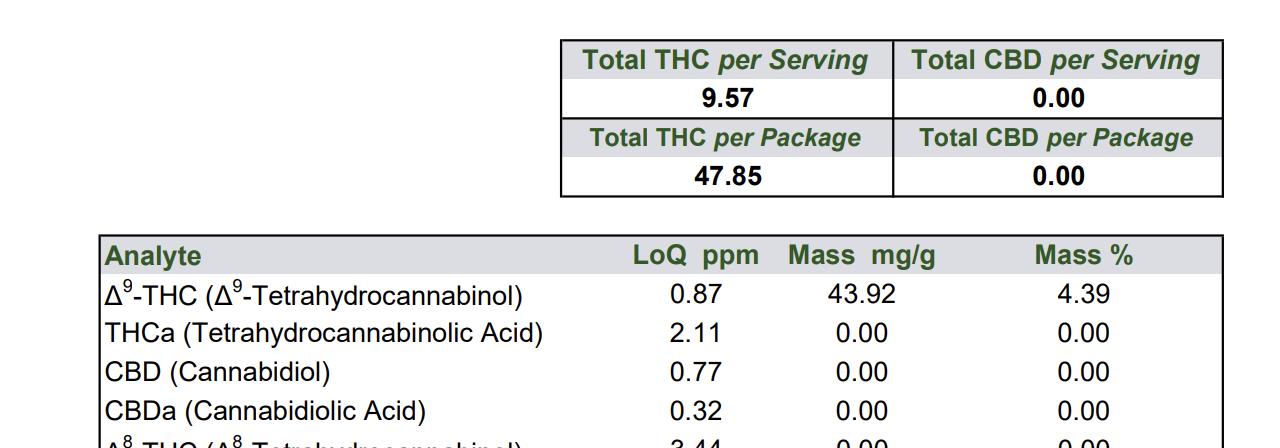The height and width of the screenshot is (448, 1280).
Task: Click the Total THC per Package header
Action: click(725, 138)
